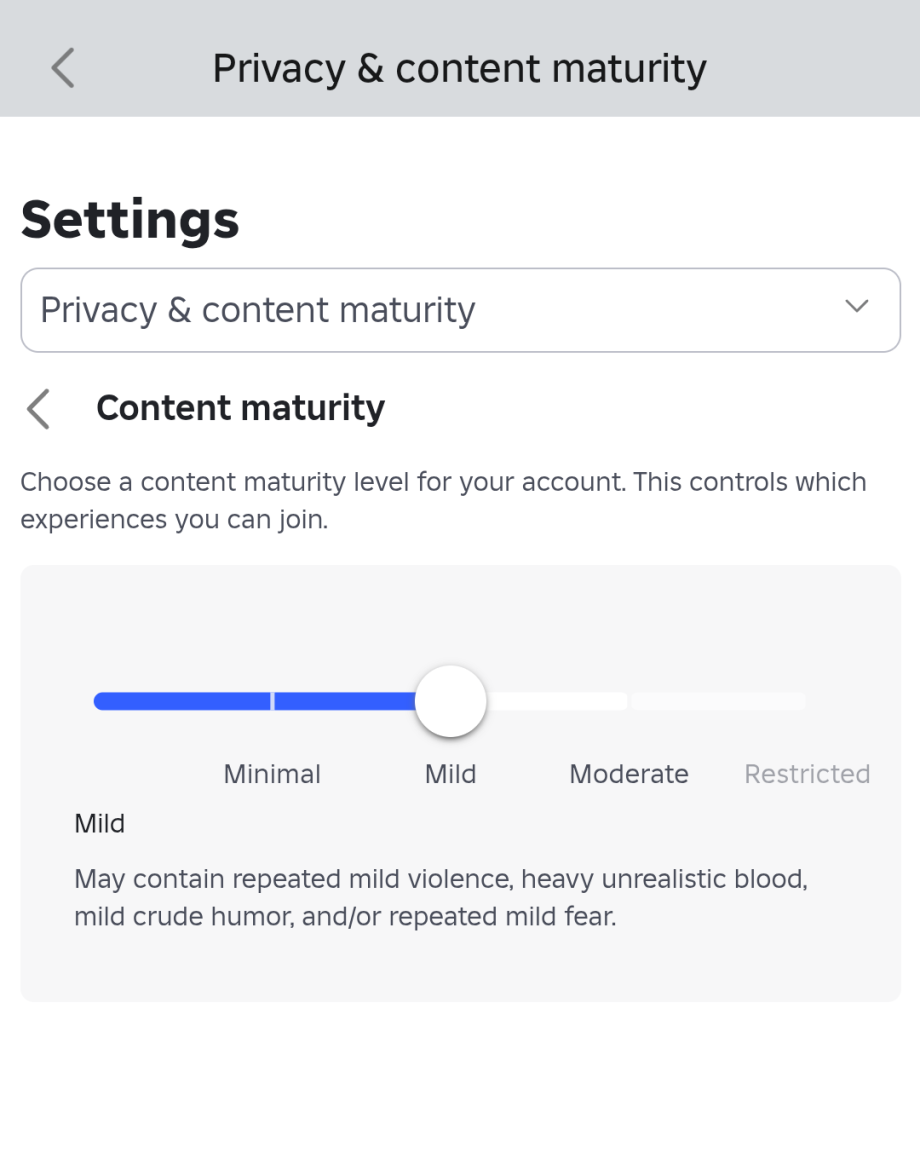Go back using the header arrow
Image resolution: width=920 pixels, height=1158 pixels.
pyautogui.click(x=62, y=68)
